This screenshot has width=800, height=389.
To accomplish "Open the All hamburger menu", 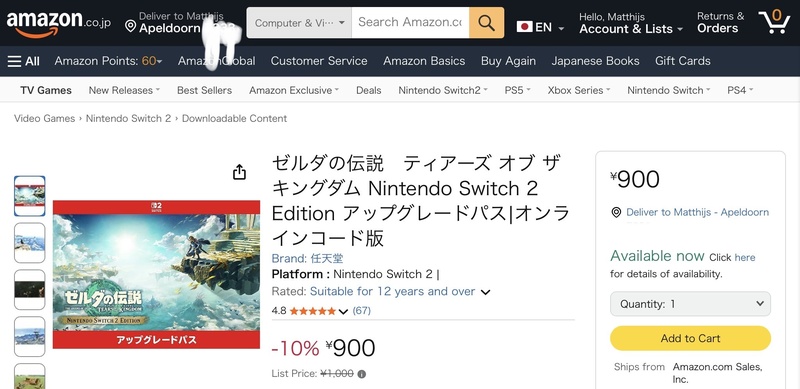I will tap(23, 61).
